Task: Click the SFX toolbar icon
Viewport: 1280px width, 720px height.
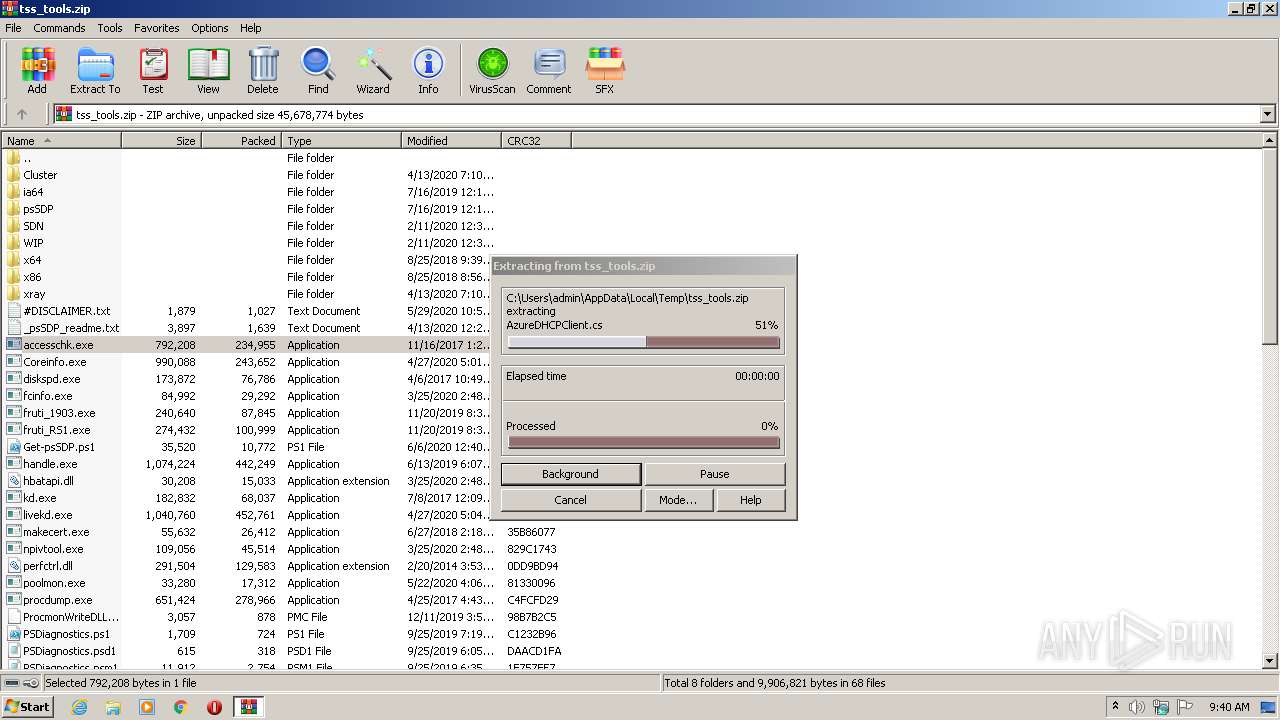Action: coord(605,71)
